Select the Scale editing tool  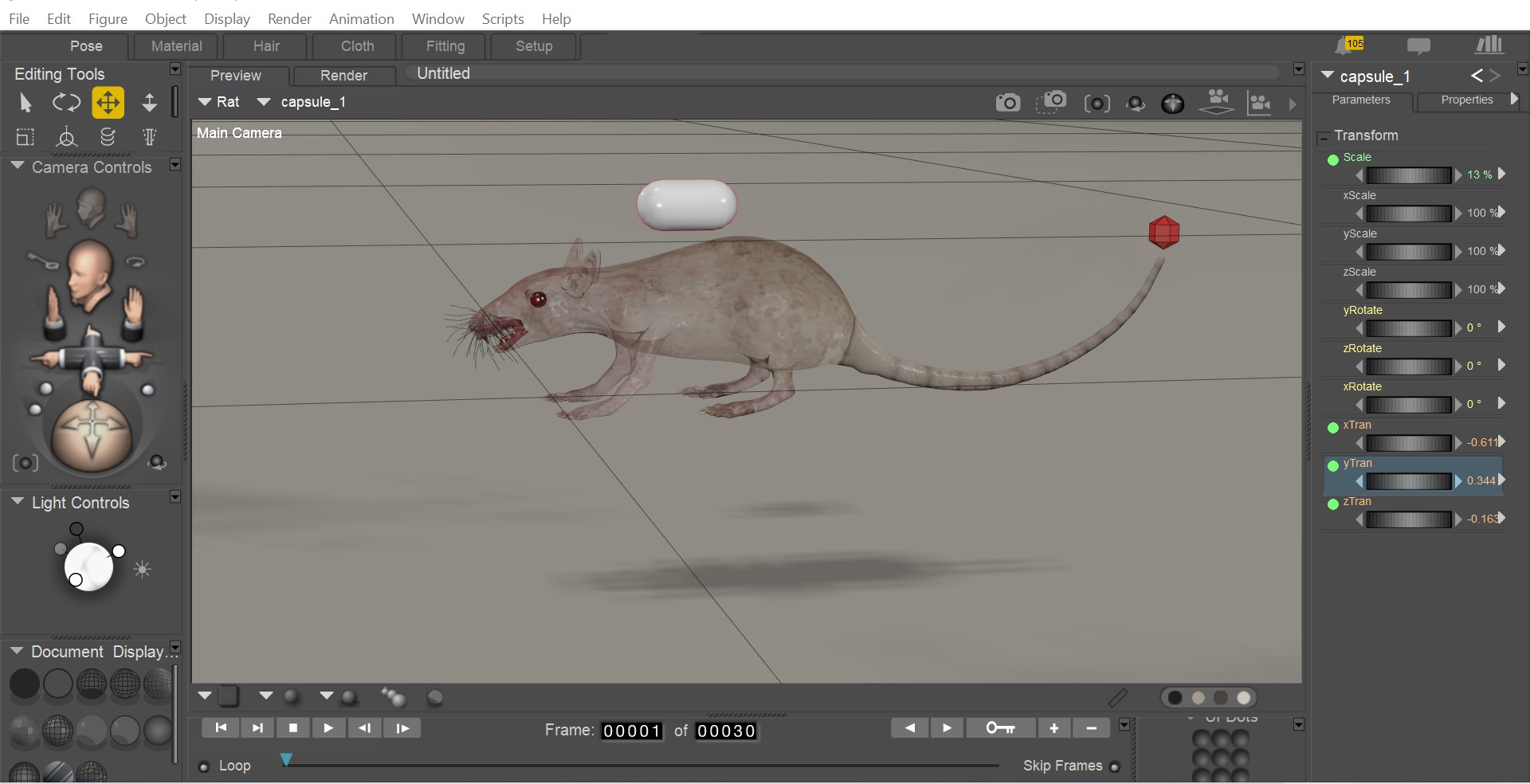pyautogui.click(x=25, y=137)
